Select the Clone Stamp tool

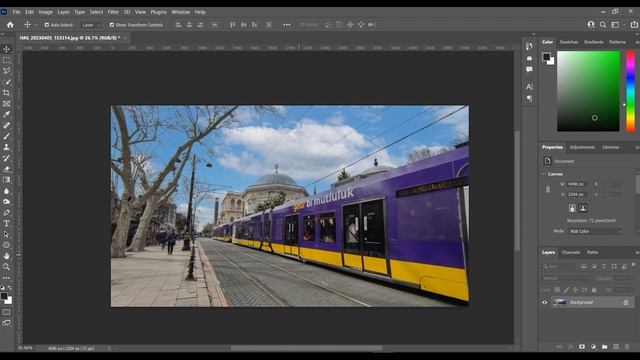click(7, 147)
